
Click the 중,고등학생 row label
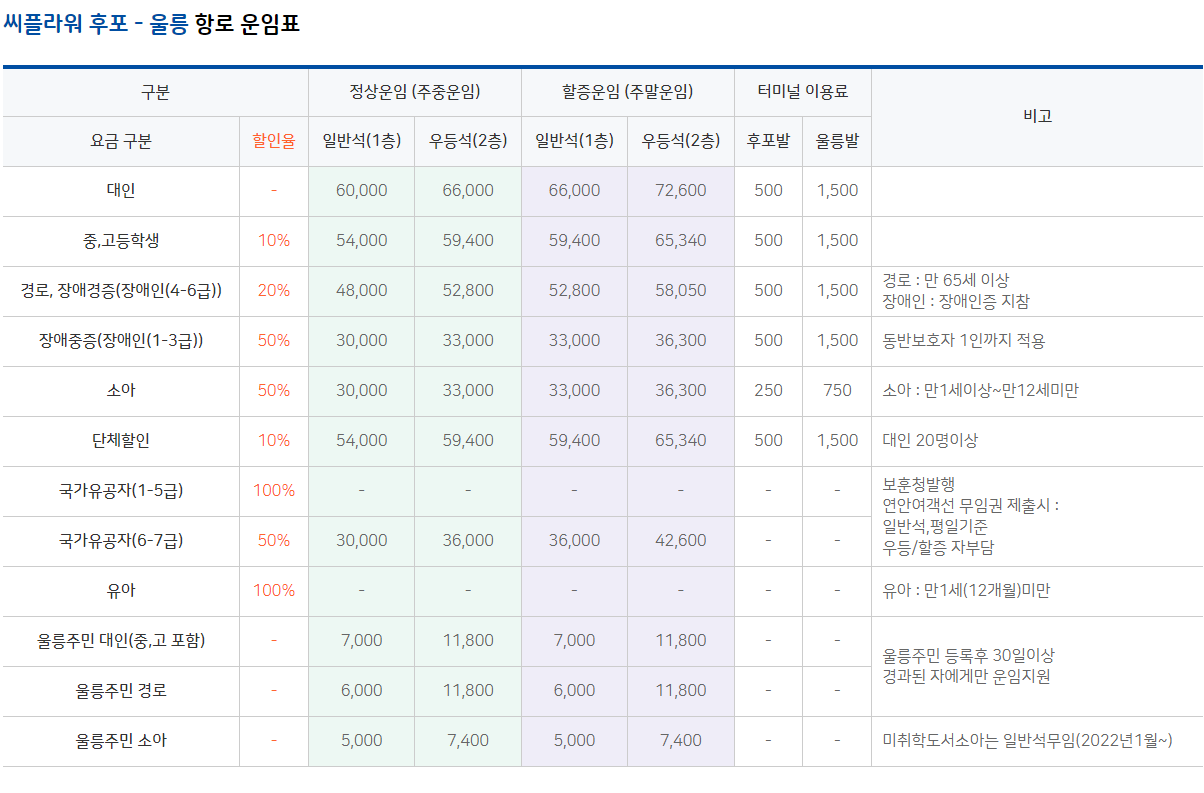pos(121,241)
